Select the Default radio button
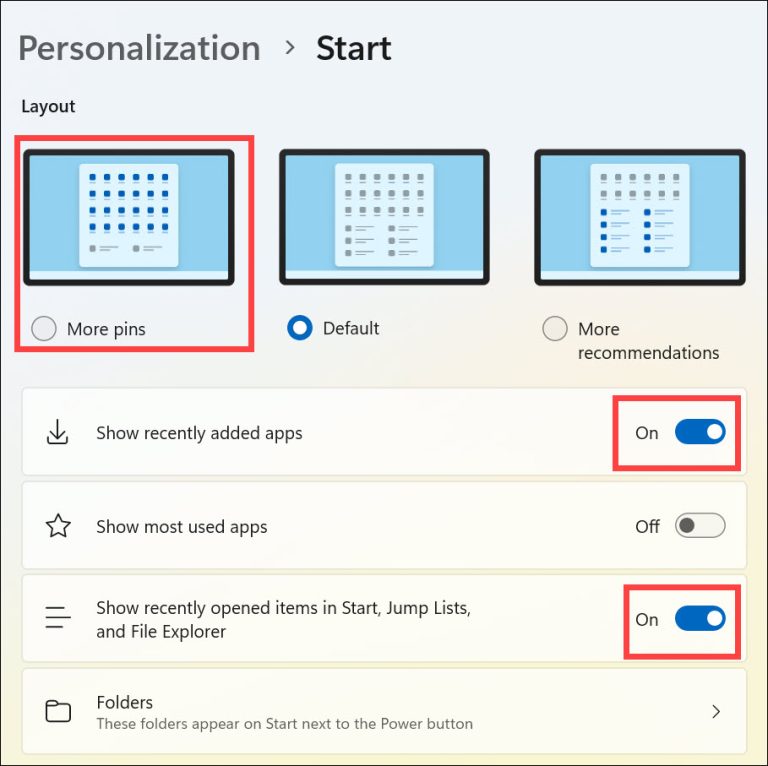 point(300,328)
